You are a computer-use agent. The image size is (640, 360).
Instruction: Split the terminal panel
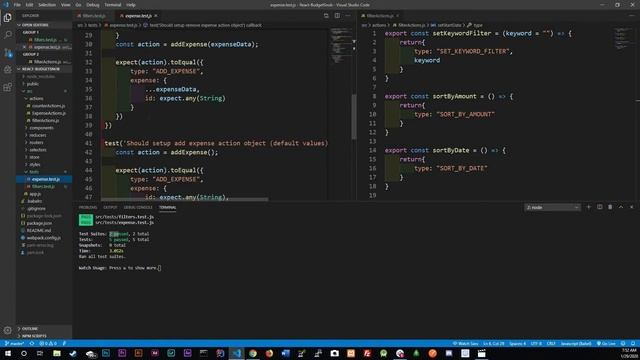(600, 207)
